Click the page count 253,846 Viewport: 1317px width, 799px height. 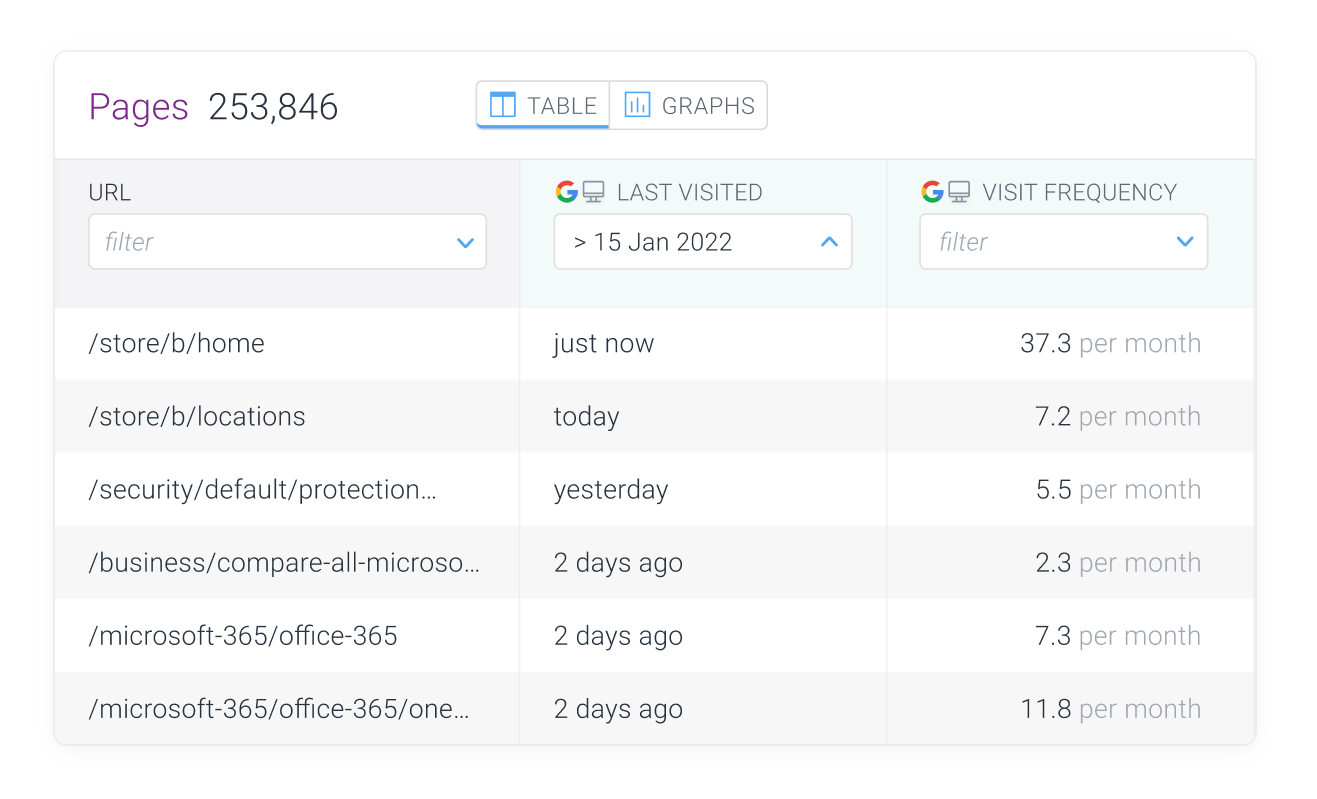(x=273, y=107)
